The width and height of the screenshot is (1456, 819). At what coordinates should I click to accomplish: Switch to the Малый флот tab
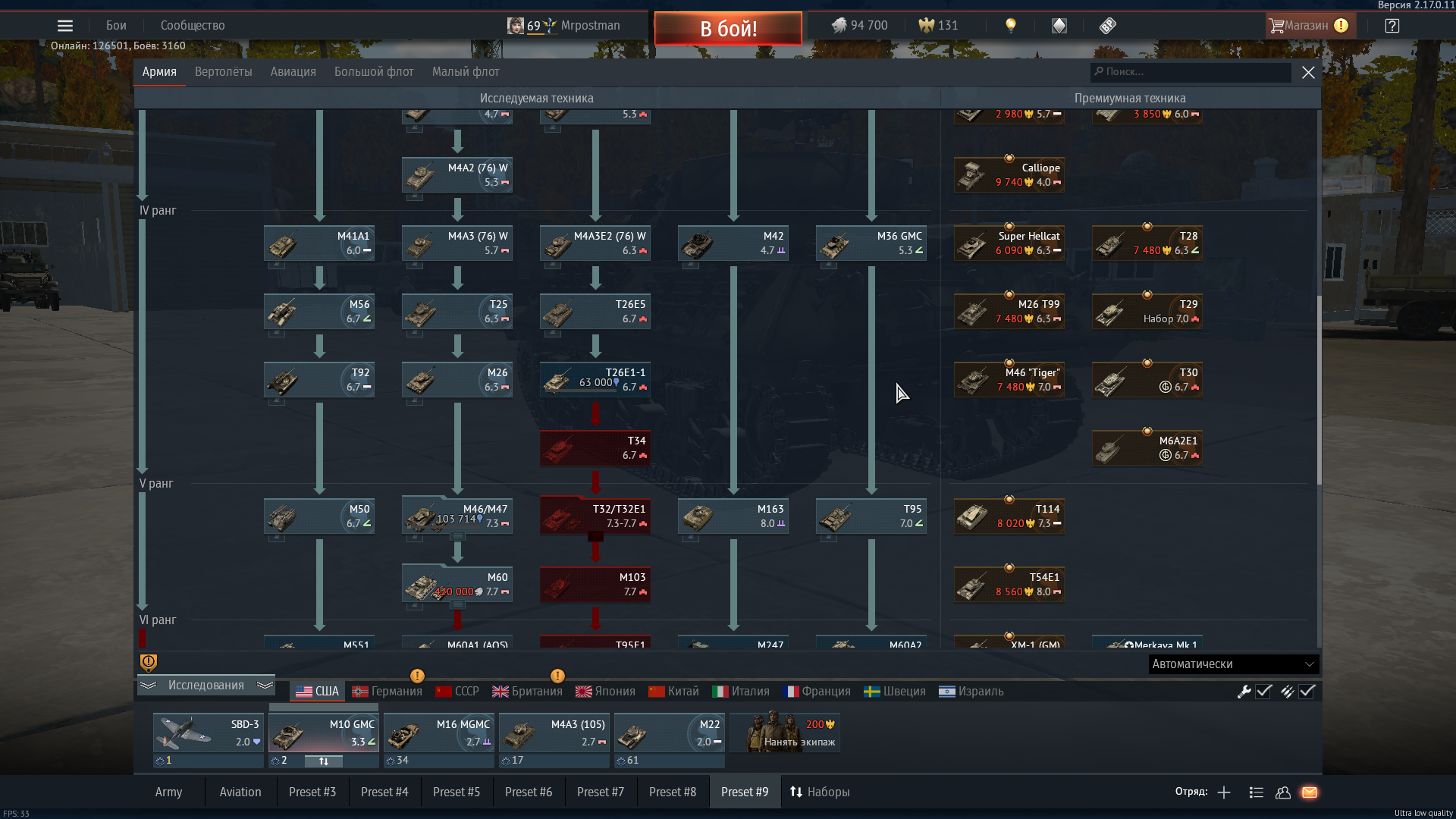466,72
